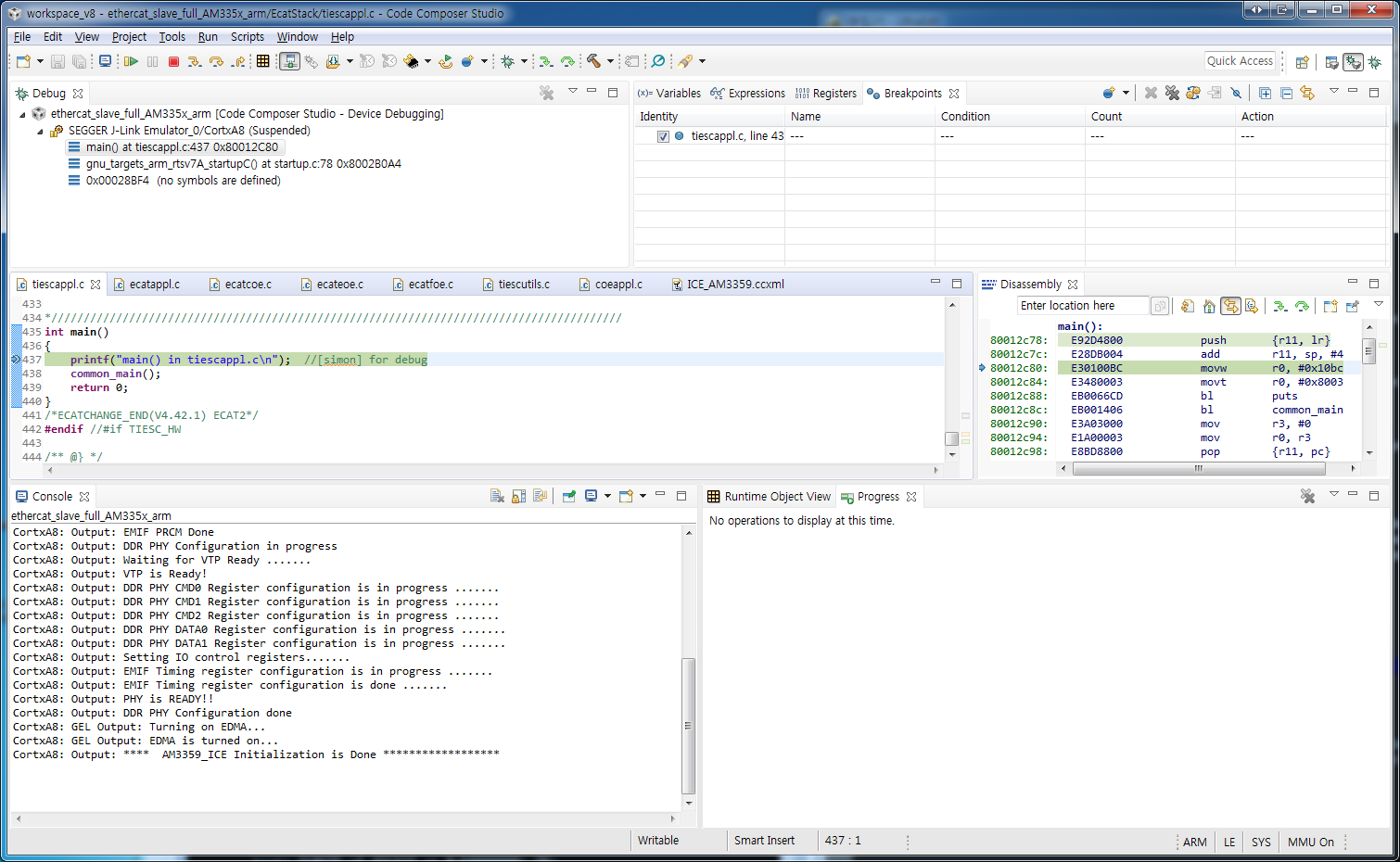Click the green Resume button in toolbar
The image size is (1400, 862).
(x=131, y=62)
